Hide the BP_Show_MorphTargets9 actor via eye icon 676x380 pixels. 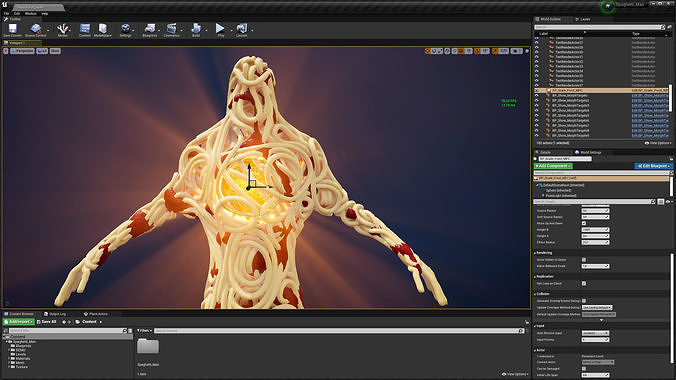click(537, 135)
